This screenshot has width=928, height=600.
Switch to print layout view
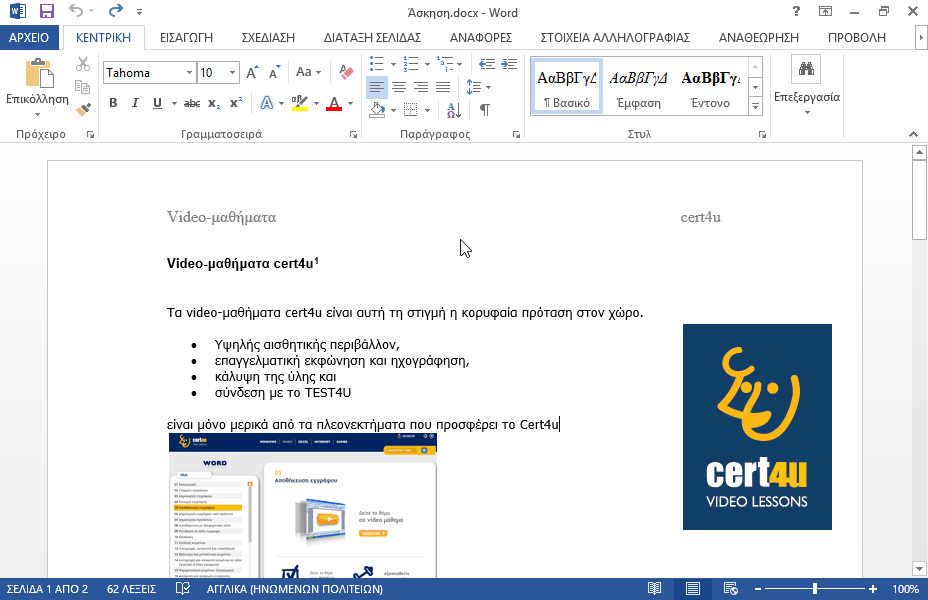pyautogui.click(x=692, y=589)
